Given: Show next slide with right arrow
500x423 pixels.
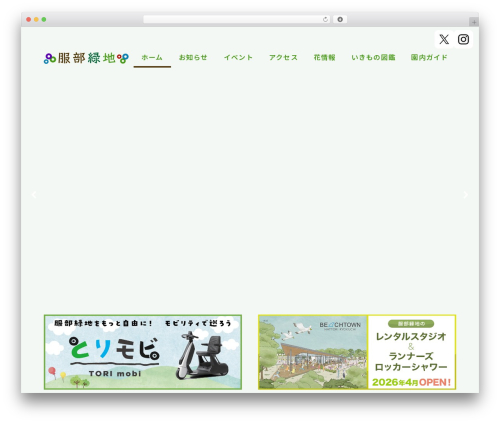Looking at the screenshot, I should [x=466, y=195].
